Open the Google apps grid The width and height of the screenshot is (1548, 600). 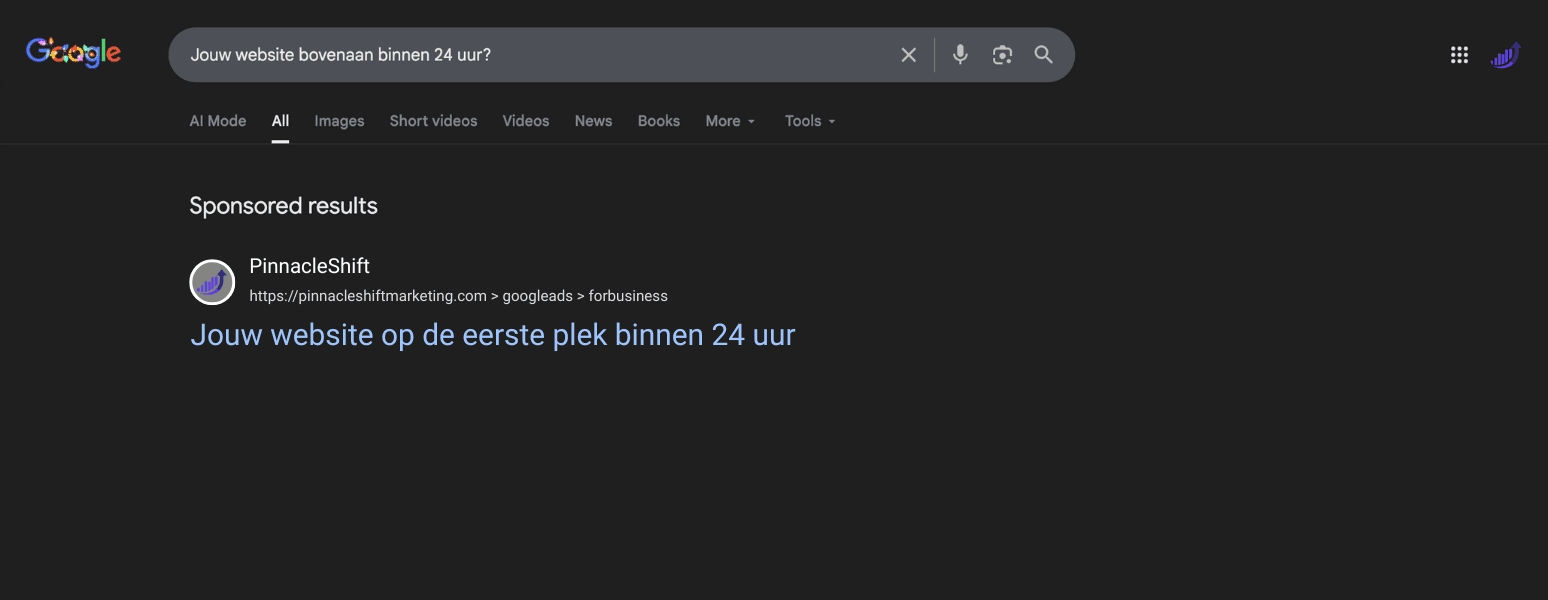coord(1459,55)
